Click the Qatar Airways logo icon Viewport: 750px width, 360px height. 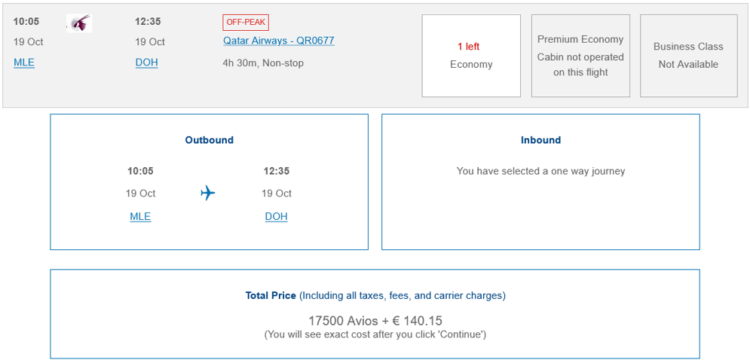pyautogui.click(x=79, y=22)
